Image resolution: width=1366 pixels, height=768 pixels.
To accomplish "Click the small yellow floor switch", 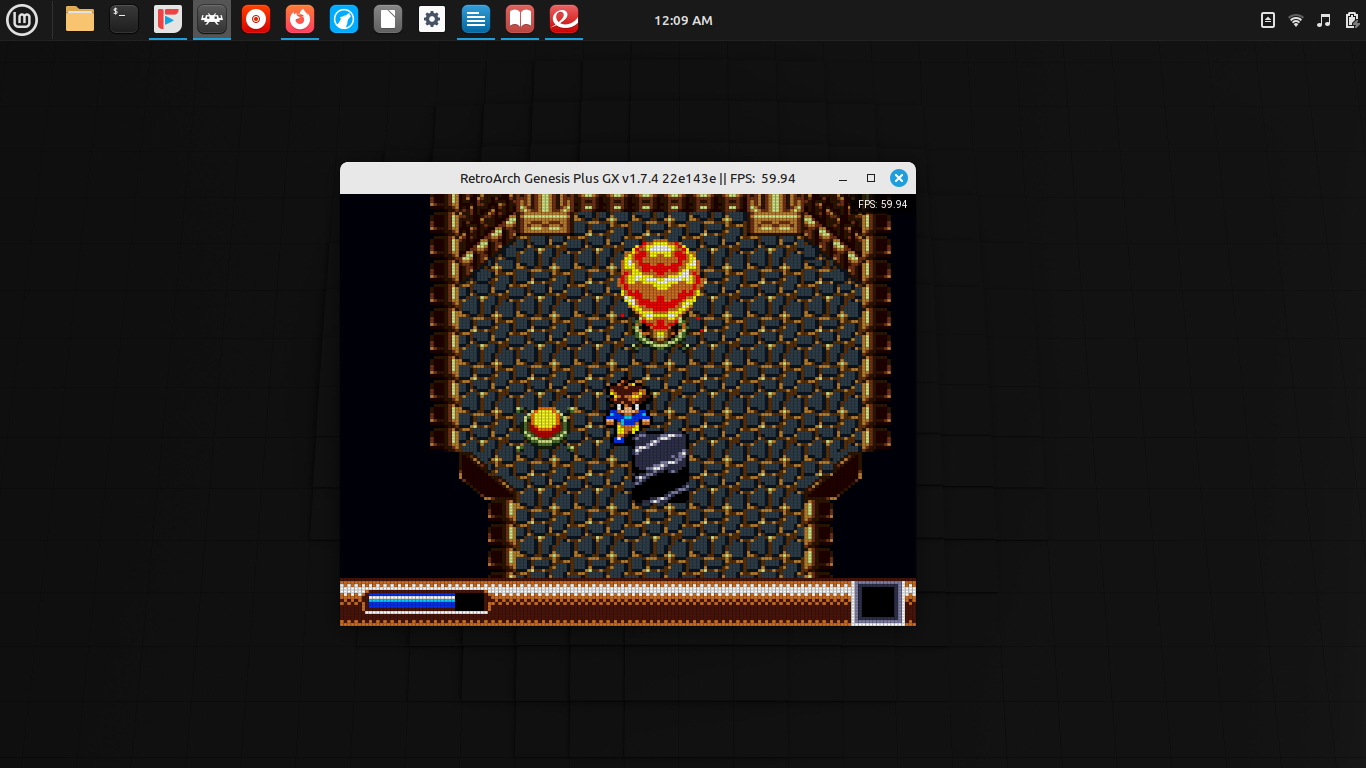I will click(545, 425).
